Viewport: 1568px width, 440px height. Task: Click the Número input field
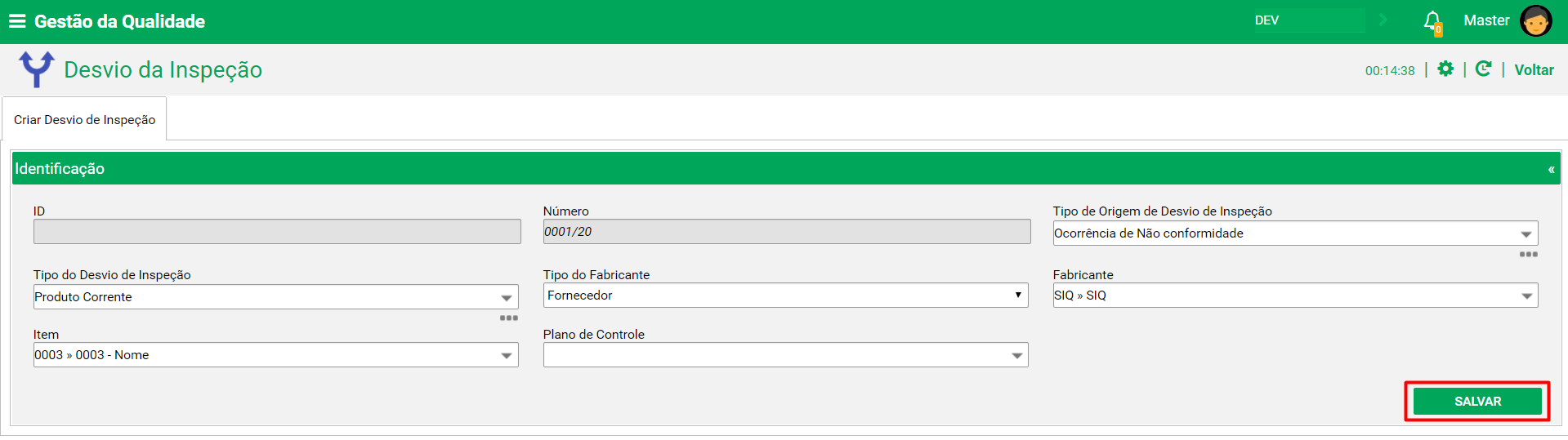point(786,232)
